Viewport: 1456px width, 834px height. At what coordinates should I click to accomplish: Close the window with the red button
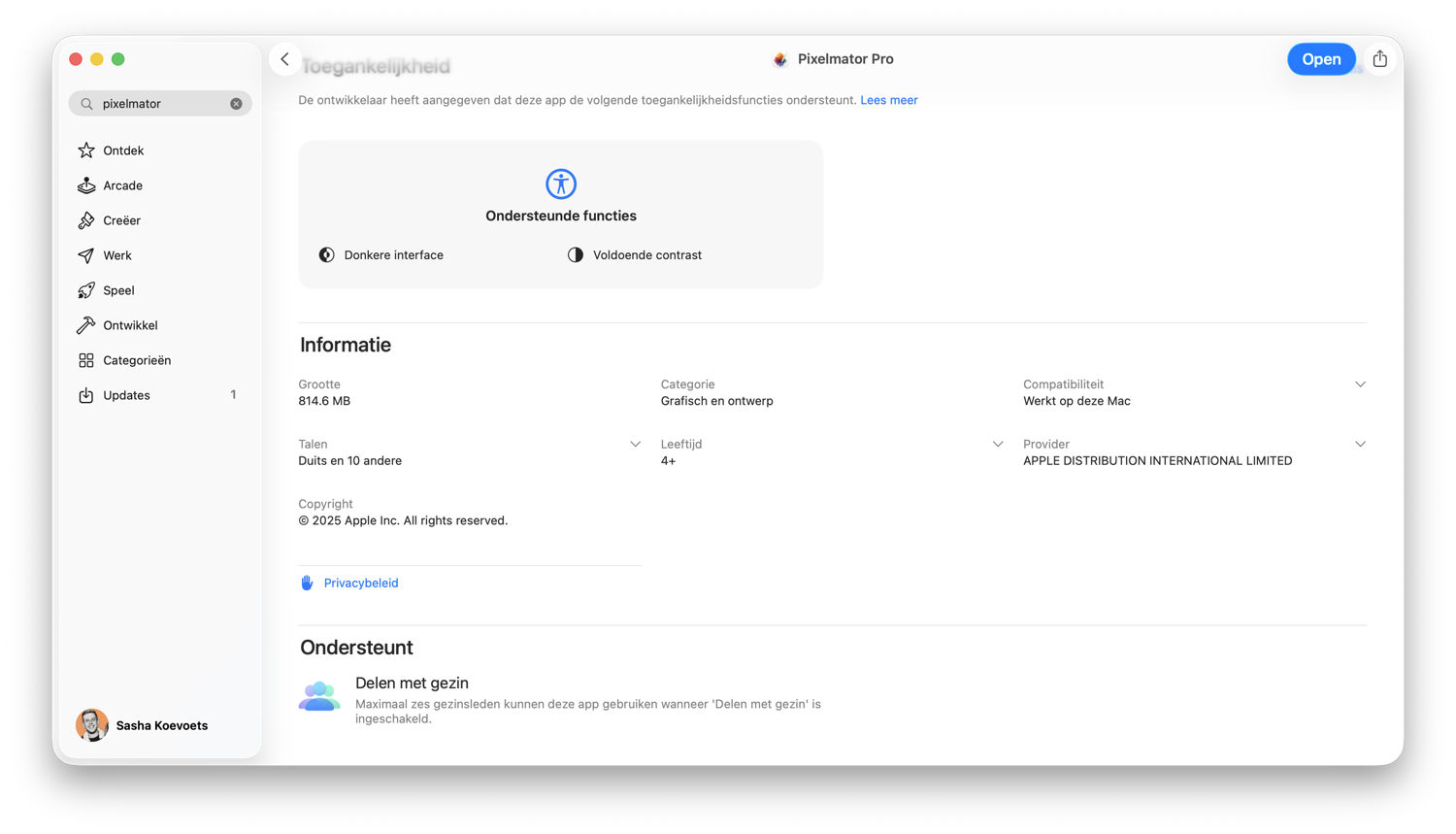76,59
